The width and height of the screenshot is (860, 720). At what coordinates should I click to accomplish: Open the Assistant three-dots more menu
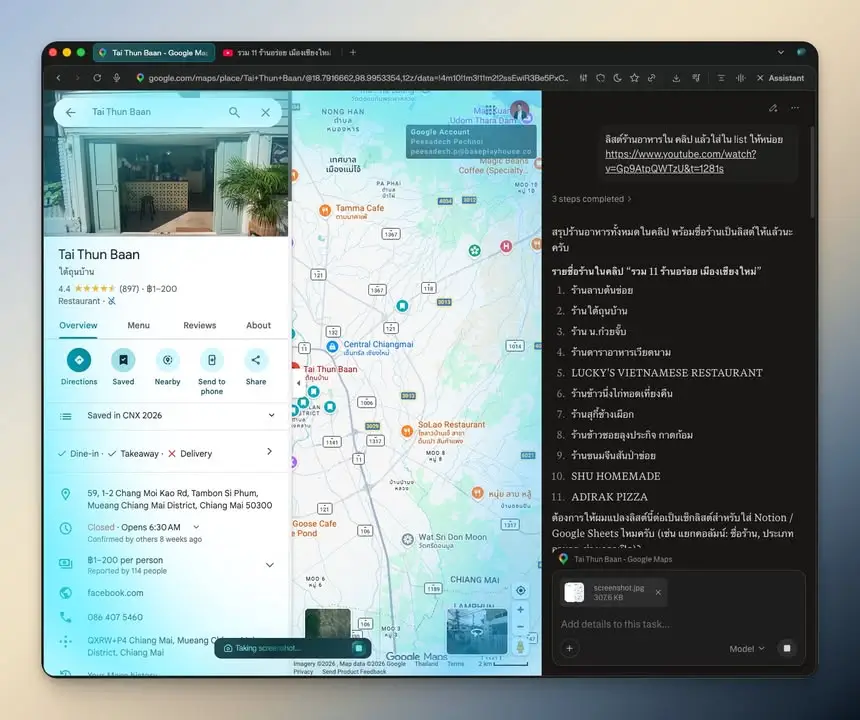795,108
